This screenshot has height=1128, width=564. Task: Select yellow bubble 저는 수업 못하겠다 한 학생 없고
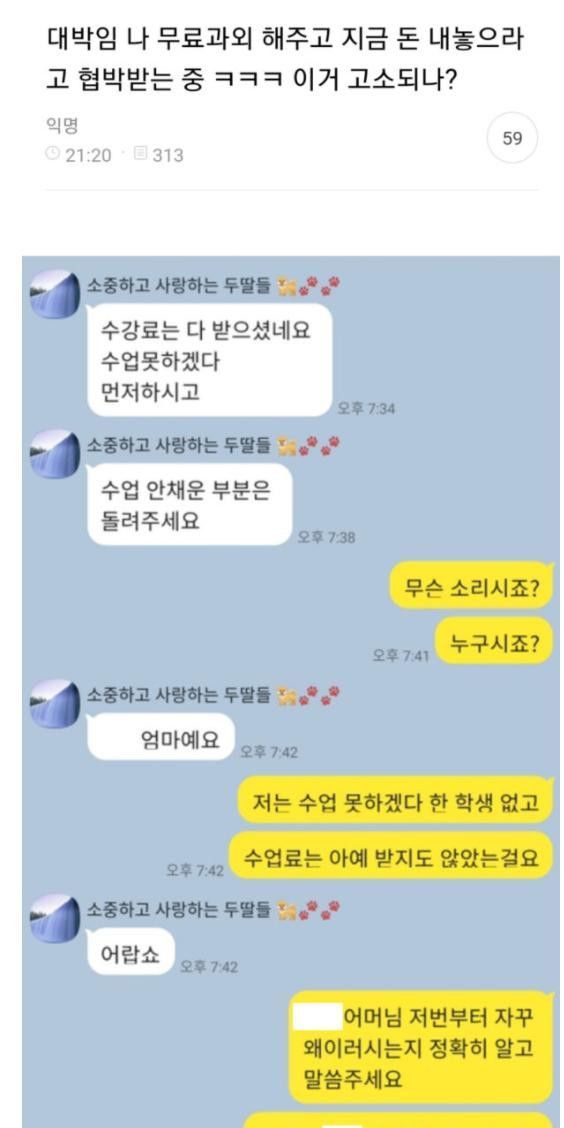[396, 801]
